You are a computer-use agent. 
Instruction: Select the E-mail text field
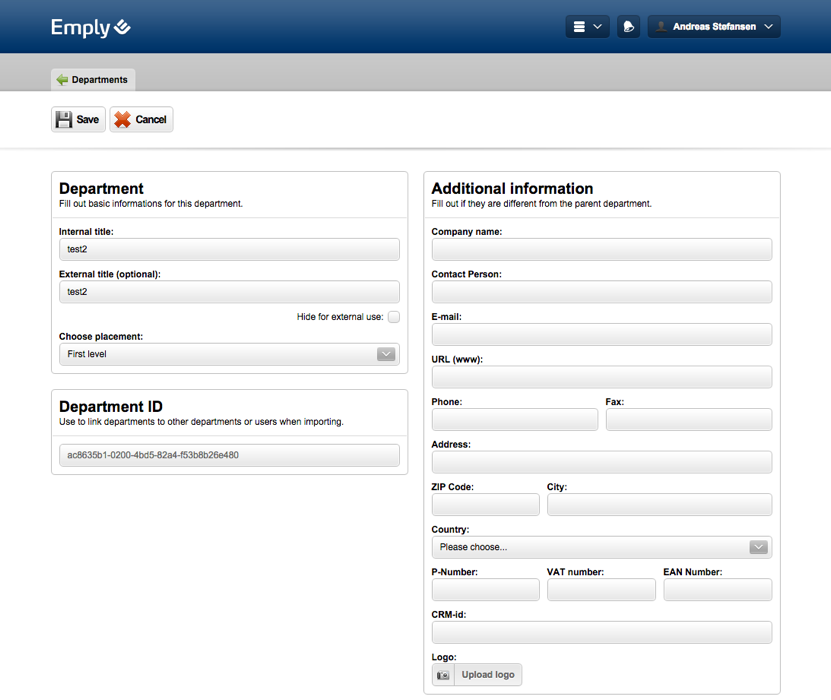point(602,334)
